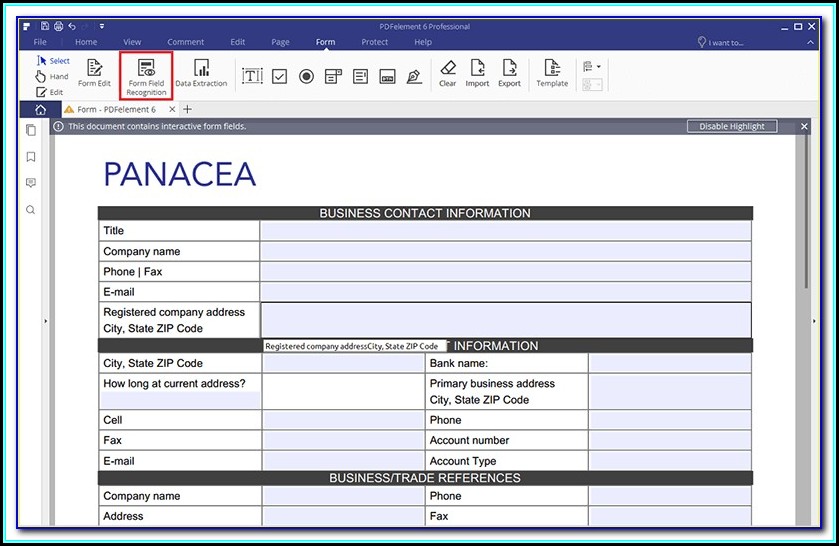Add a radio button form element

coord(306,77)
